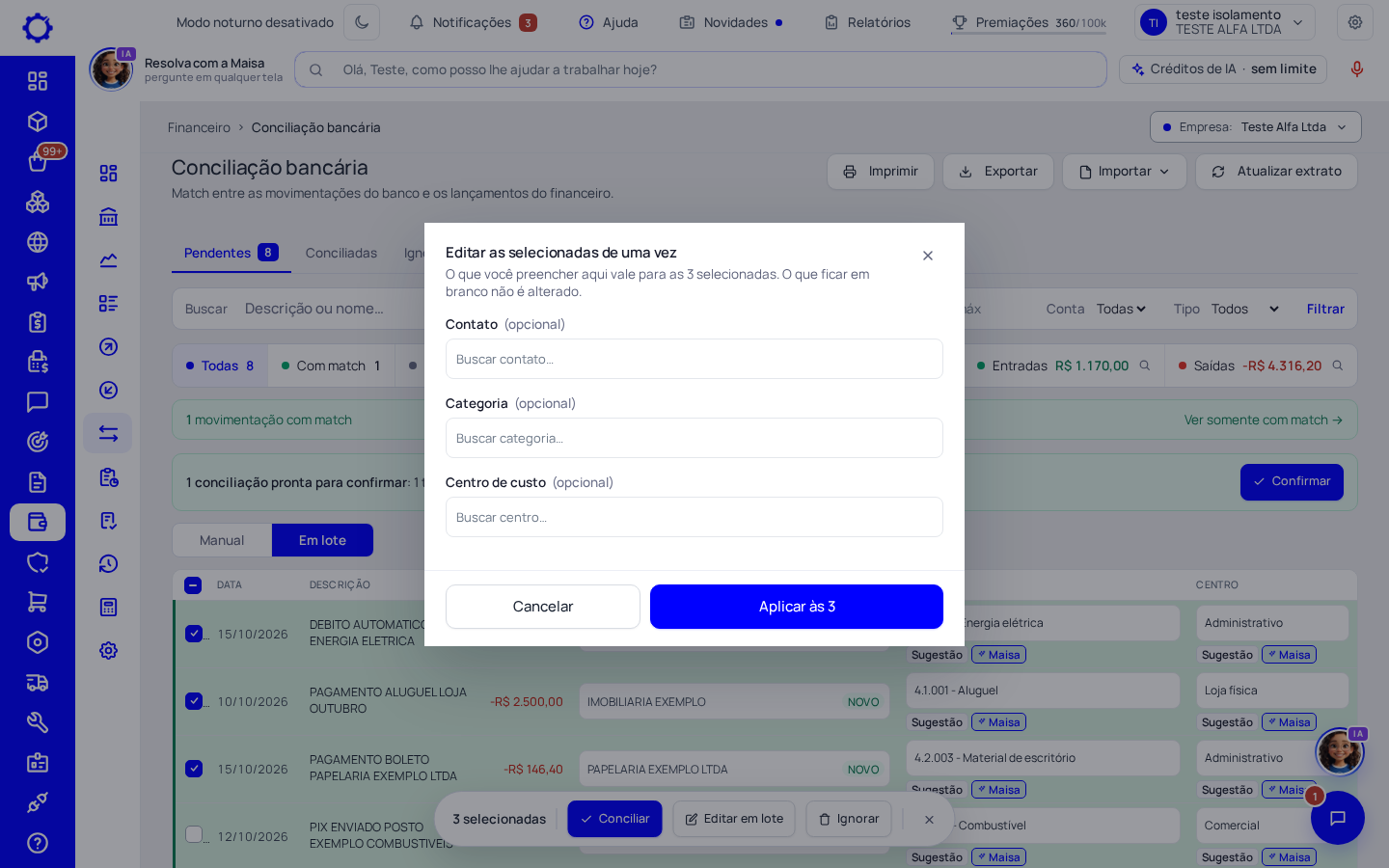The image size is (1389, 868).
Task: Open the Buscar contato field
Action: pos(694,359)
